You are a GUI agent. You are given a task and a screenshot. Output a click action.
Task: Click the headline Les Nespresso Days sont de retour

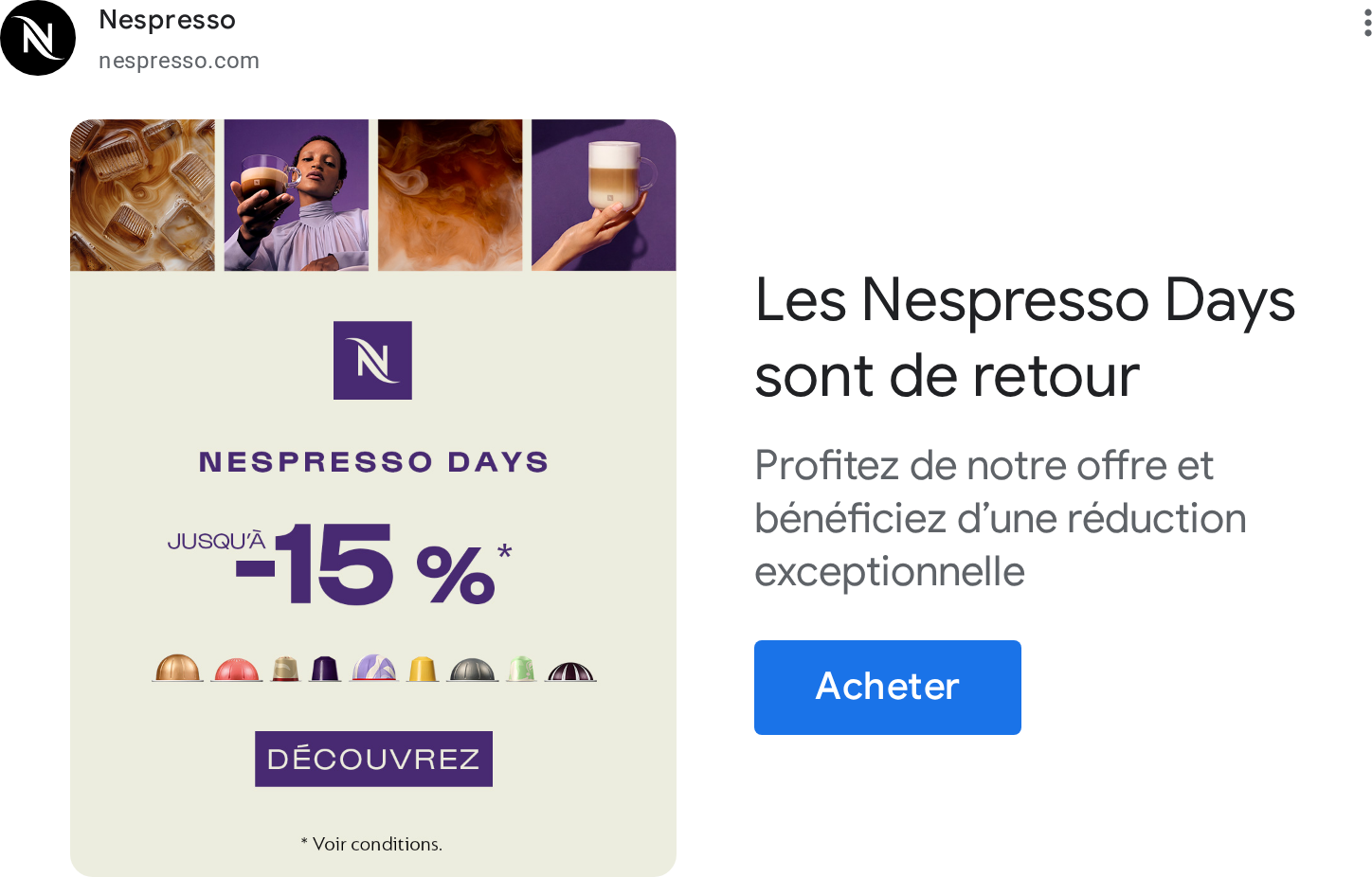pyautogui.click(x=1025, y=338)
